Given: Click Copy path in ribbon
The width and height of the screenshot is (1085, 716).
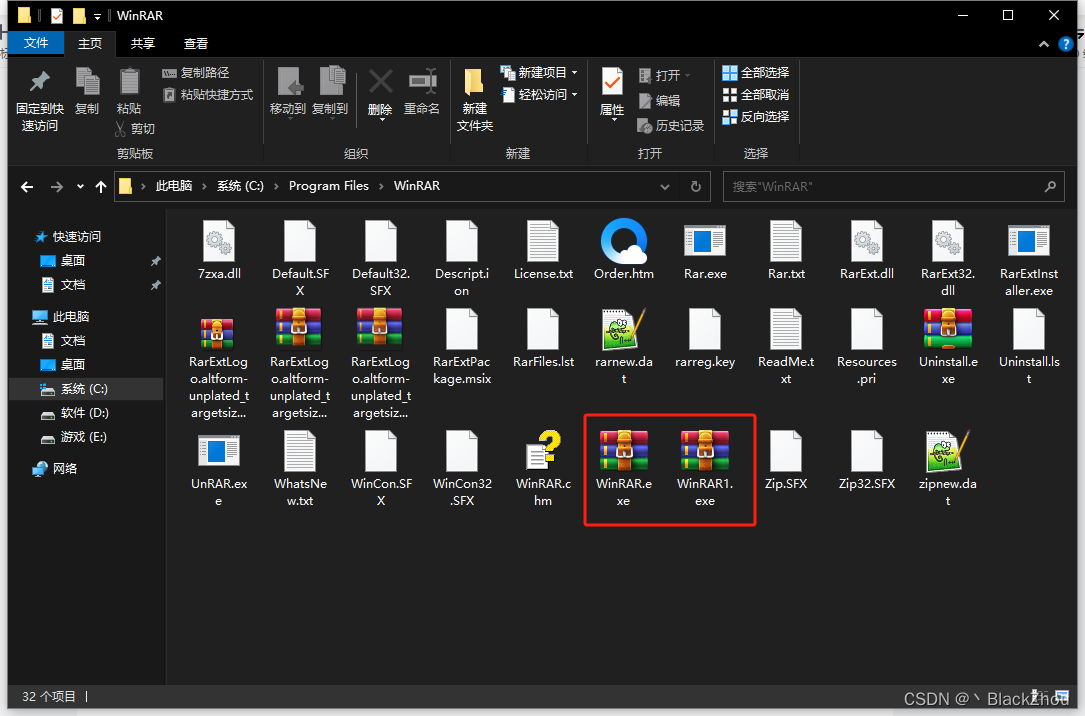Looking at the screenshot, I should point(196,73).
